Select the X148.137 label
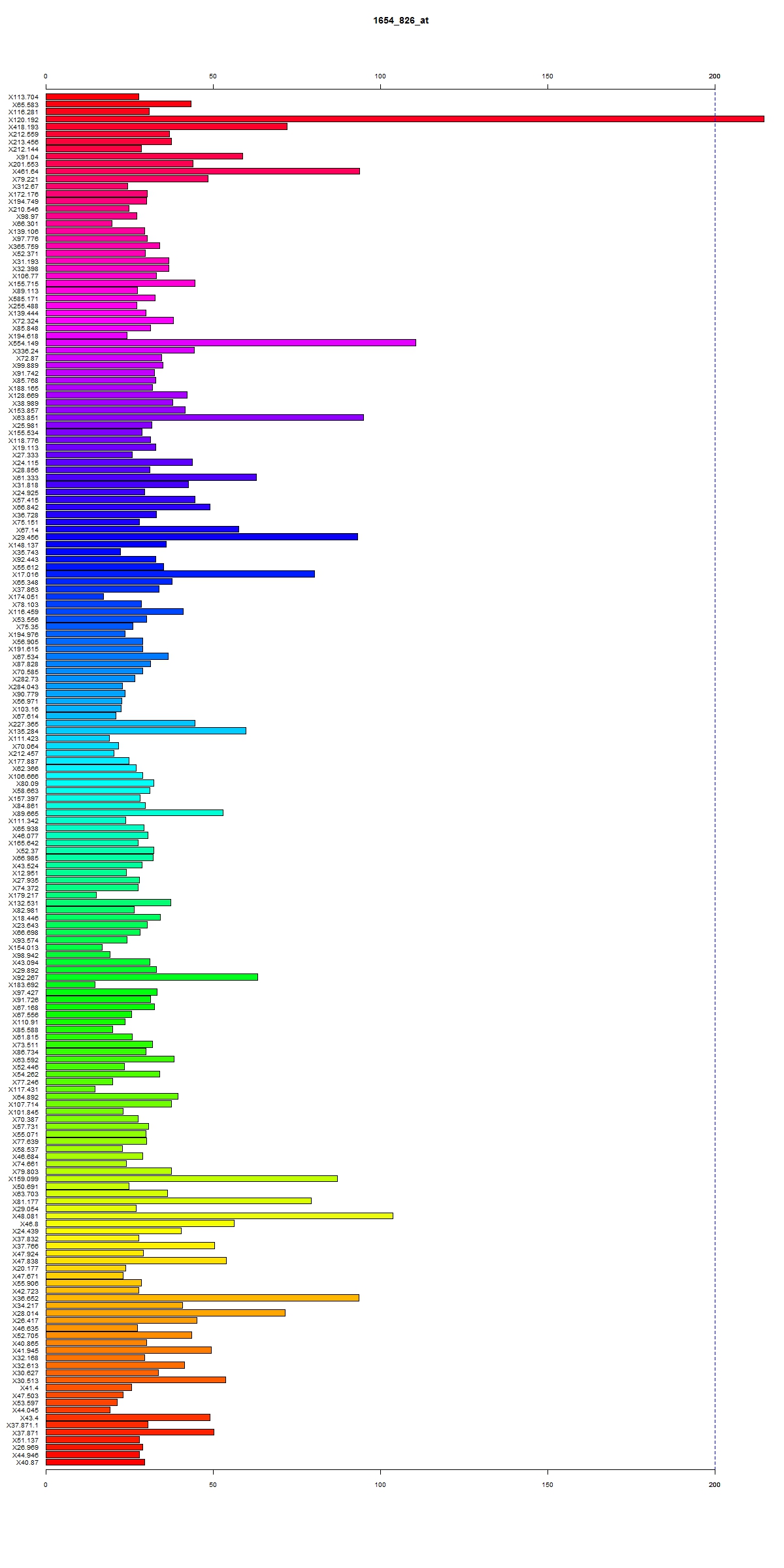The width and height of the screenshot is (784, 1568). [24, 545]
